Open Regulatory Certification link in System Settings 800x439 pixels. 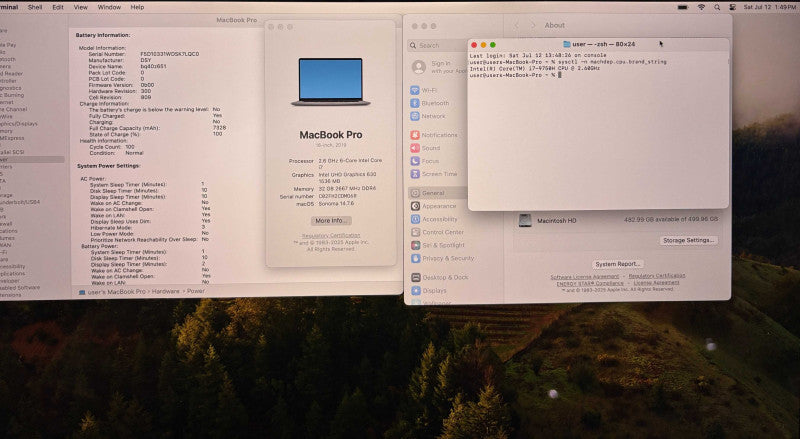pos(657,276)
